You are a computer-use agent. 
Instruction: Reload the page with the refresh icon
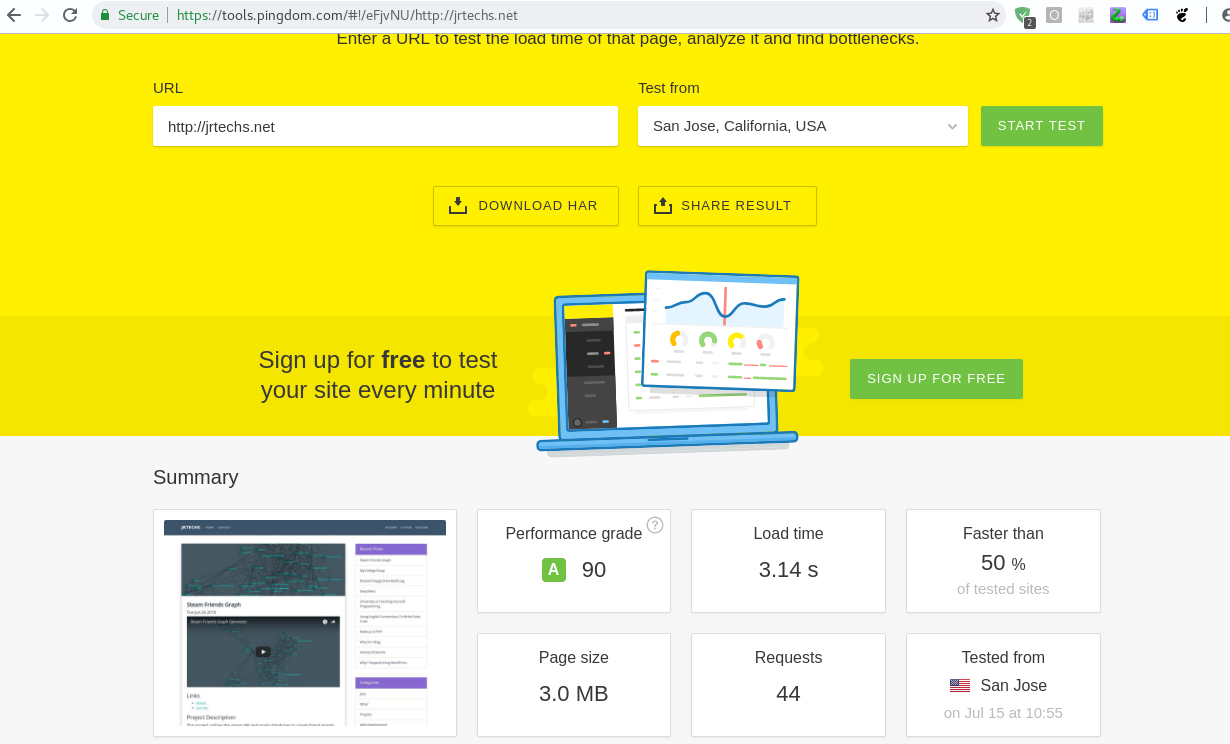[70, 15]
